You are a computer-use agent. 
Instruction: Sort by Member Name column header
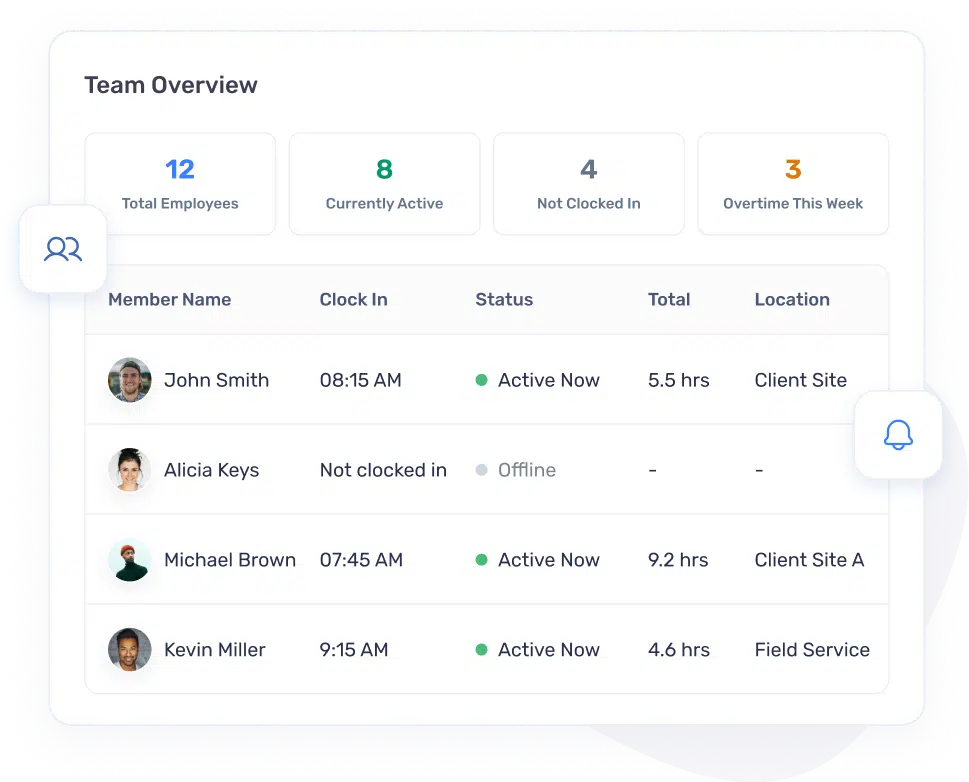click(169, 299)
